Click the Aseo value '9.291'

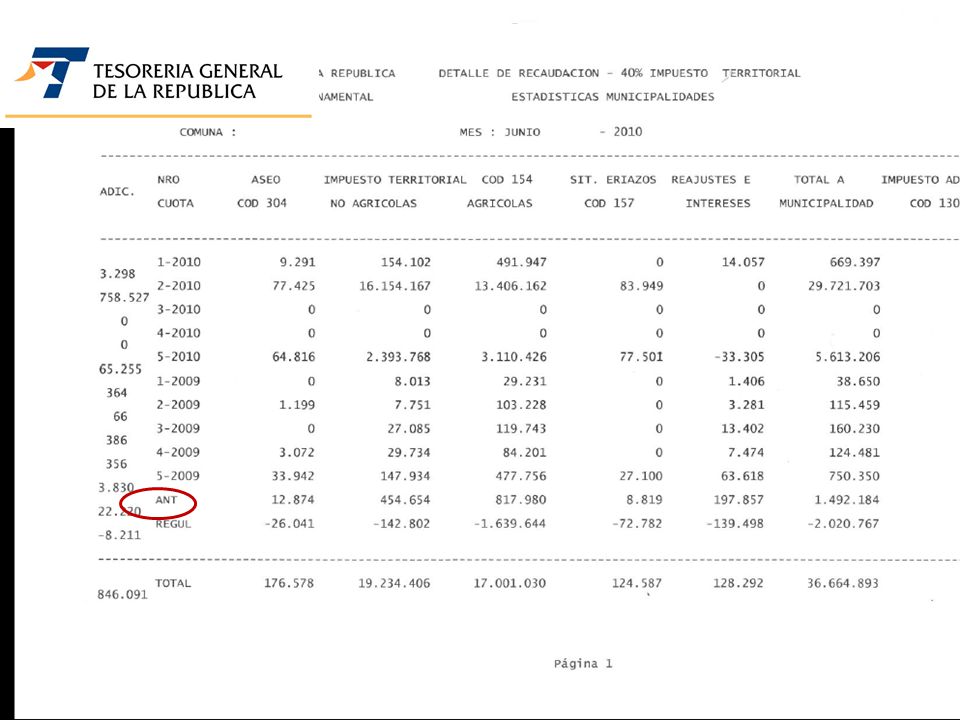pos(298,262)
